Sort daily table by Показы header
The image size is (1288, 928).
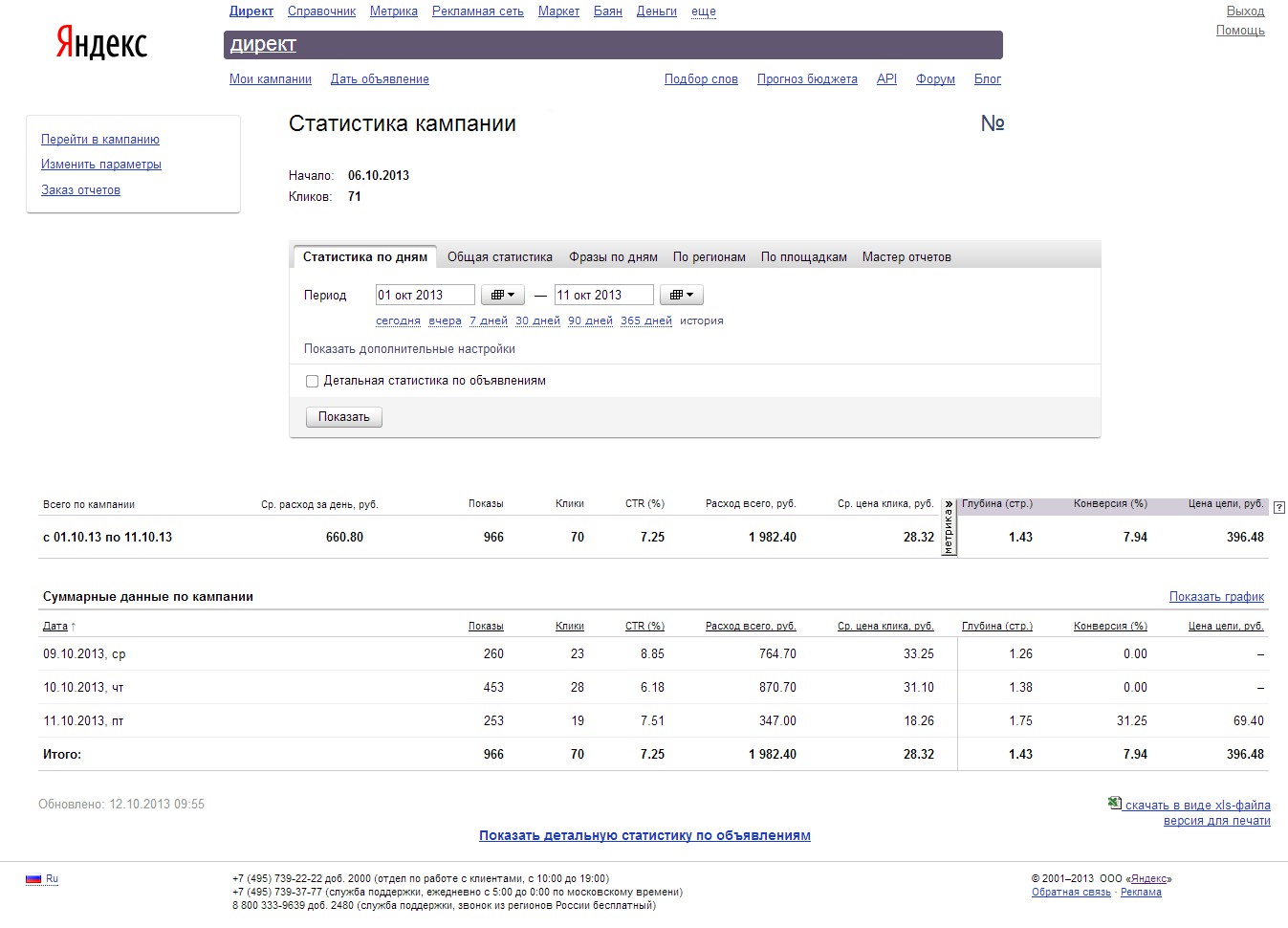tap(486, 626)
